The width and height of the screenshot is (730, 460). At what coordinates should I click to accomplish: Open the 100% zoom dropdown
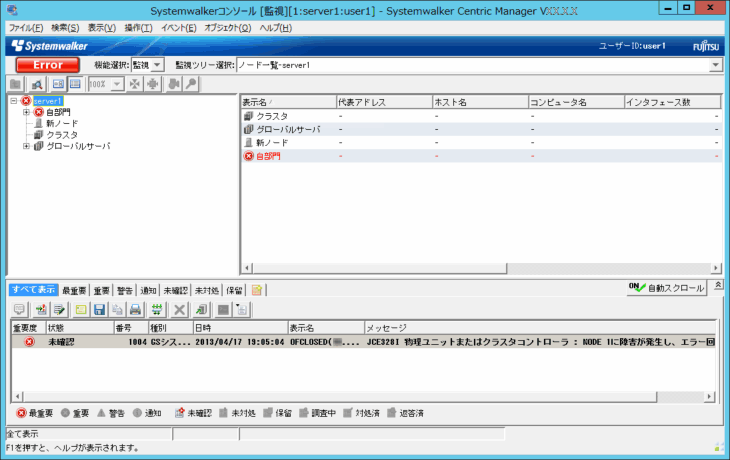(x=117, y=84)
